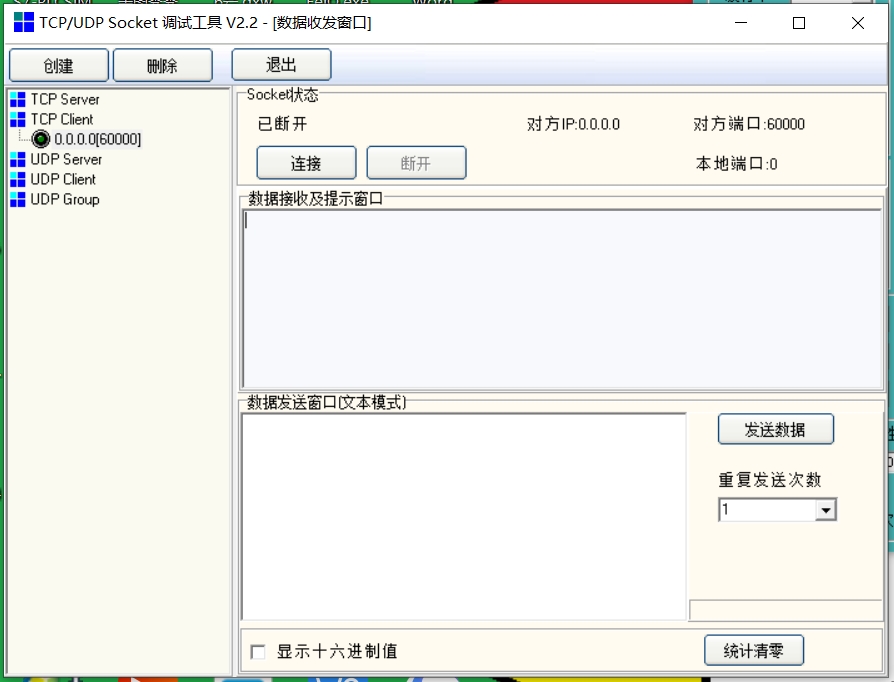Minimize the Socket tool window
The height and width of the screenshot is (682, 894).
click(x=741, y=23)
